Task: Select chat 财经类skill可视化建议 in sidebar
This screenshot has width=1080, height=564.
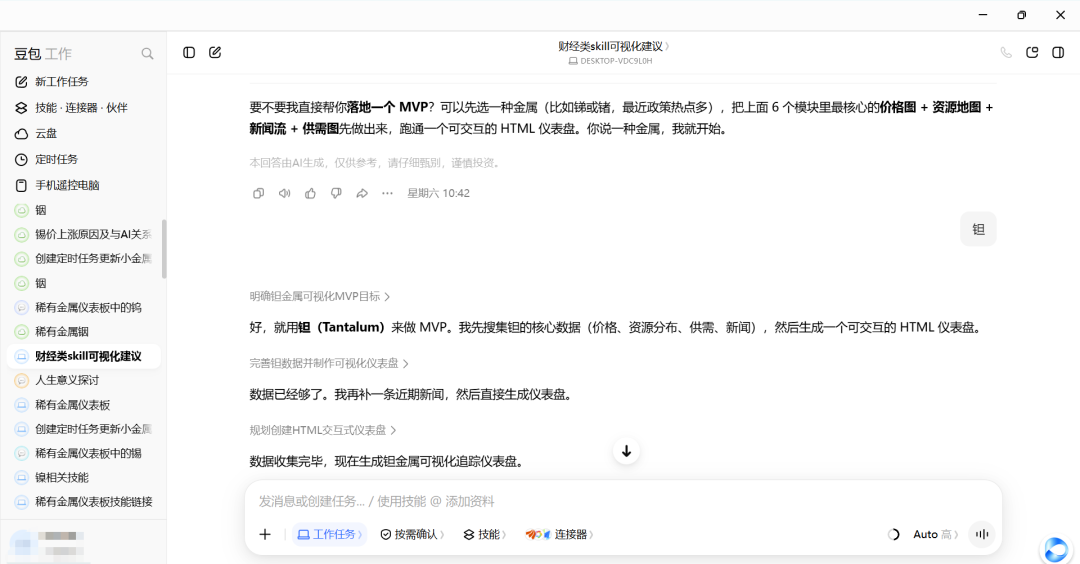Action: 83,356
